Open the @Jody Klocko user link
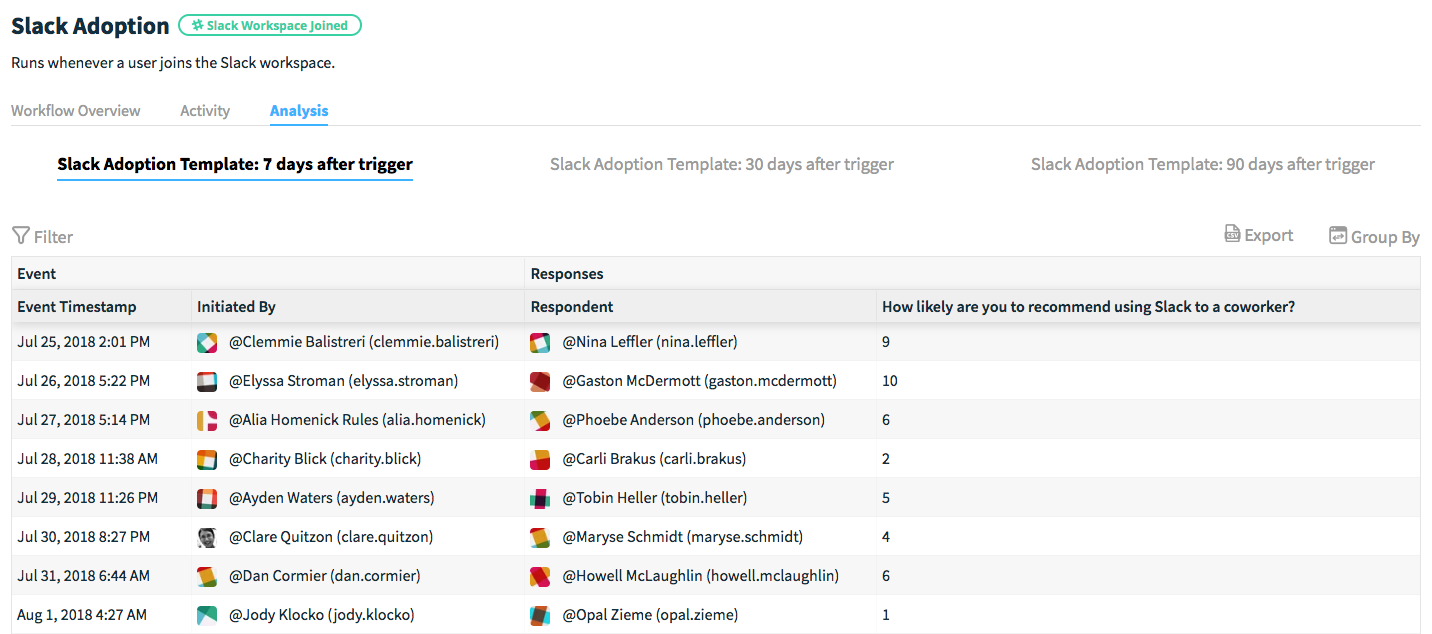The image size is (1432, 634). click(x=322, y=615)
